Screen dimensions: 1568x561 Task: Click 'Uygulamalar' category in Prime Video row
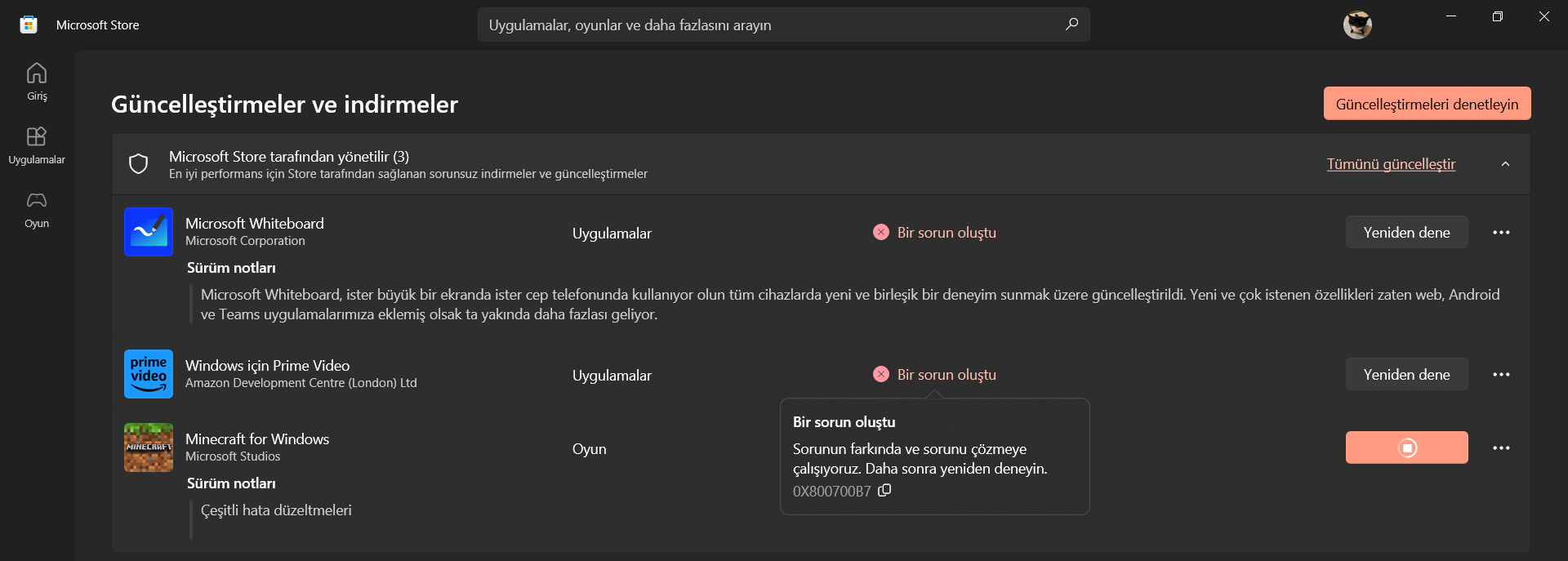[612, 376]
